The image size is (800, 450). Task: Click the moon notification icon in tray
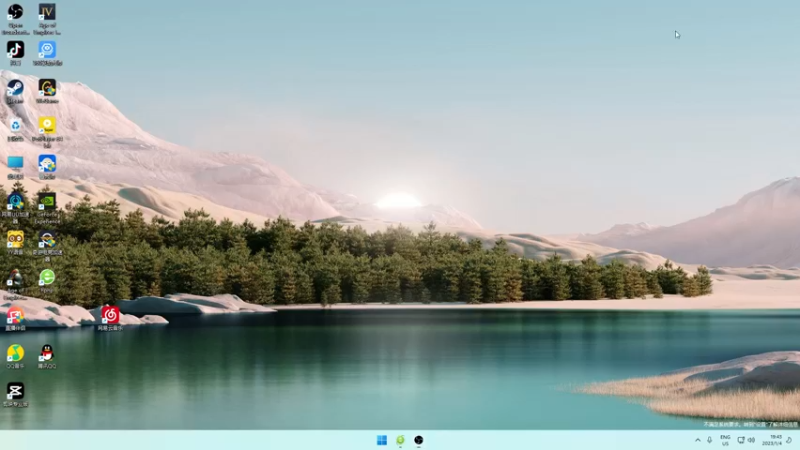pos(789,440)
